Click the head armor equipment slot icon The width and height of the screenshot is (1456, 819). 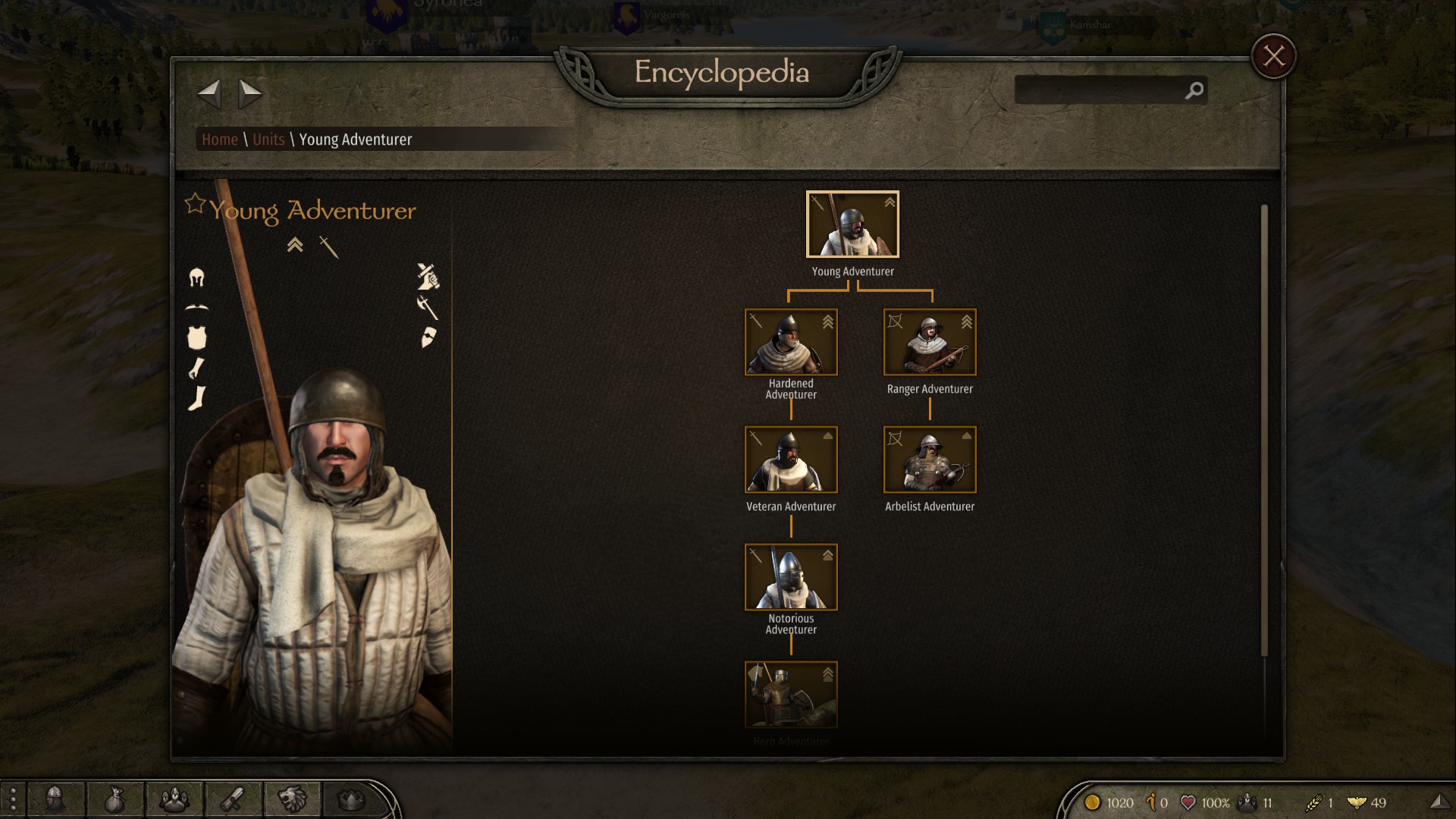click(x=196, y=278)
